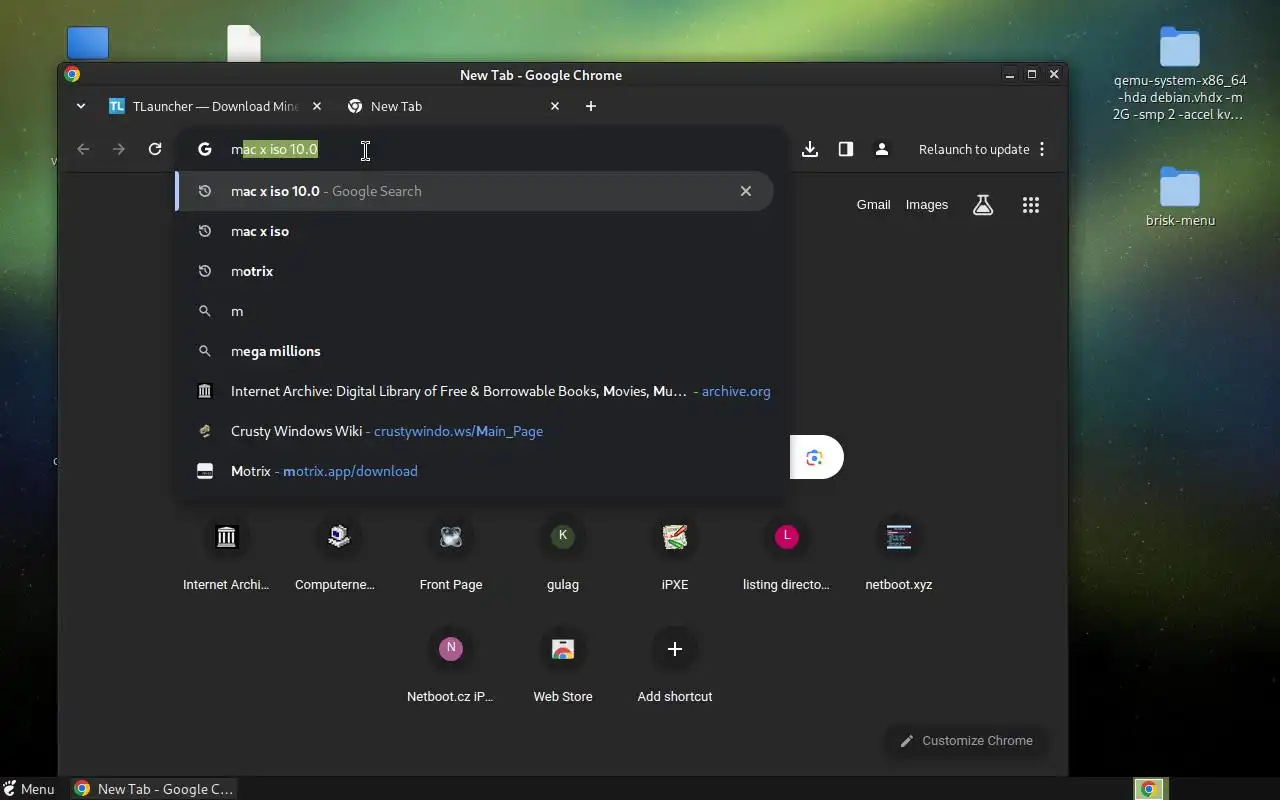Image resolution: width=1280 pixels, height=800 pixels.
Task: Click the Images link
Action: pos(926,205)
